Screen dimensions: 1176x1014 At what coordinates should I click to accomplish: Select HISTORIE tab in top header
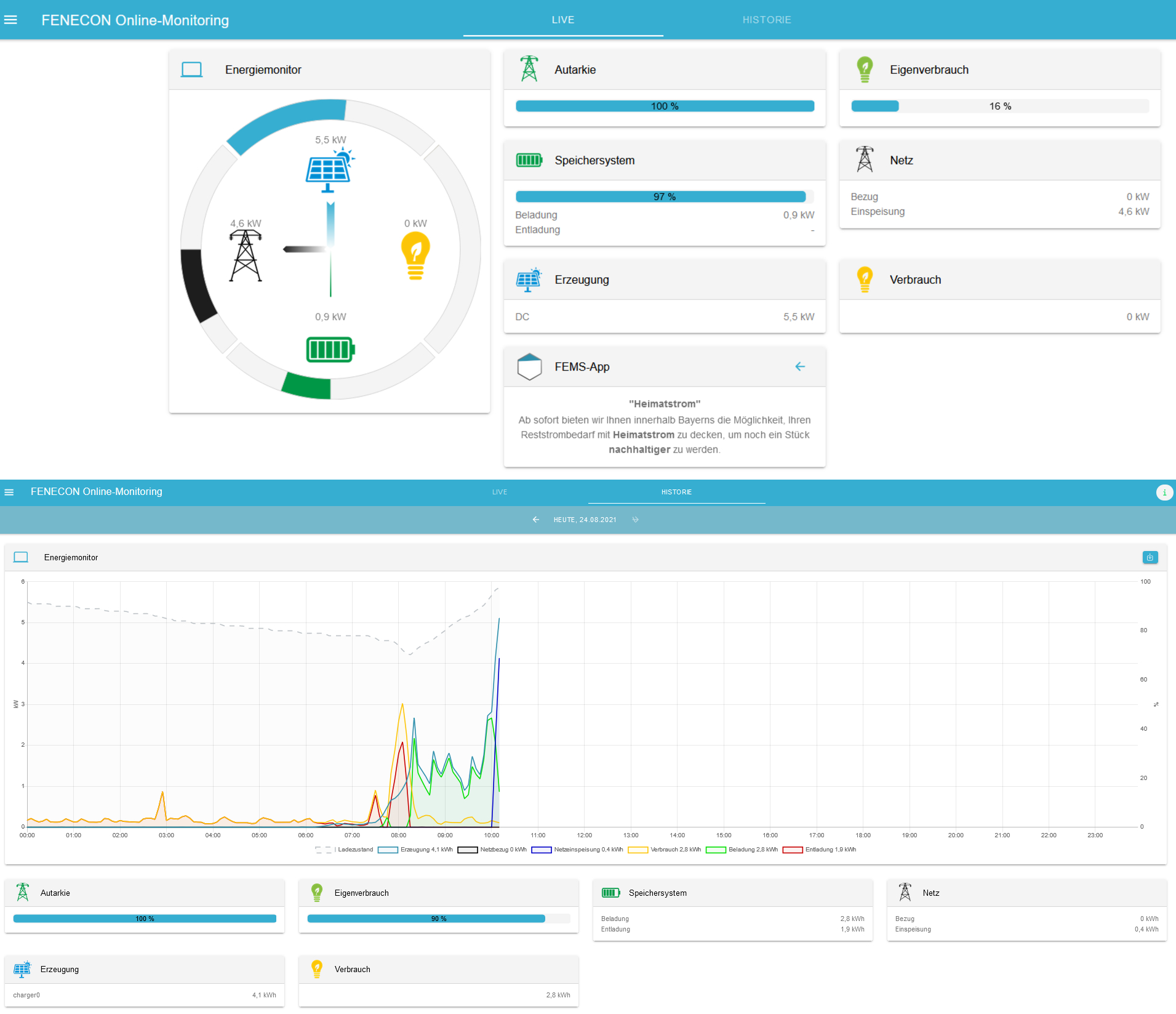[x=767, y=20]
